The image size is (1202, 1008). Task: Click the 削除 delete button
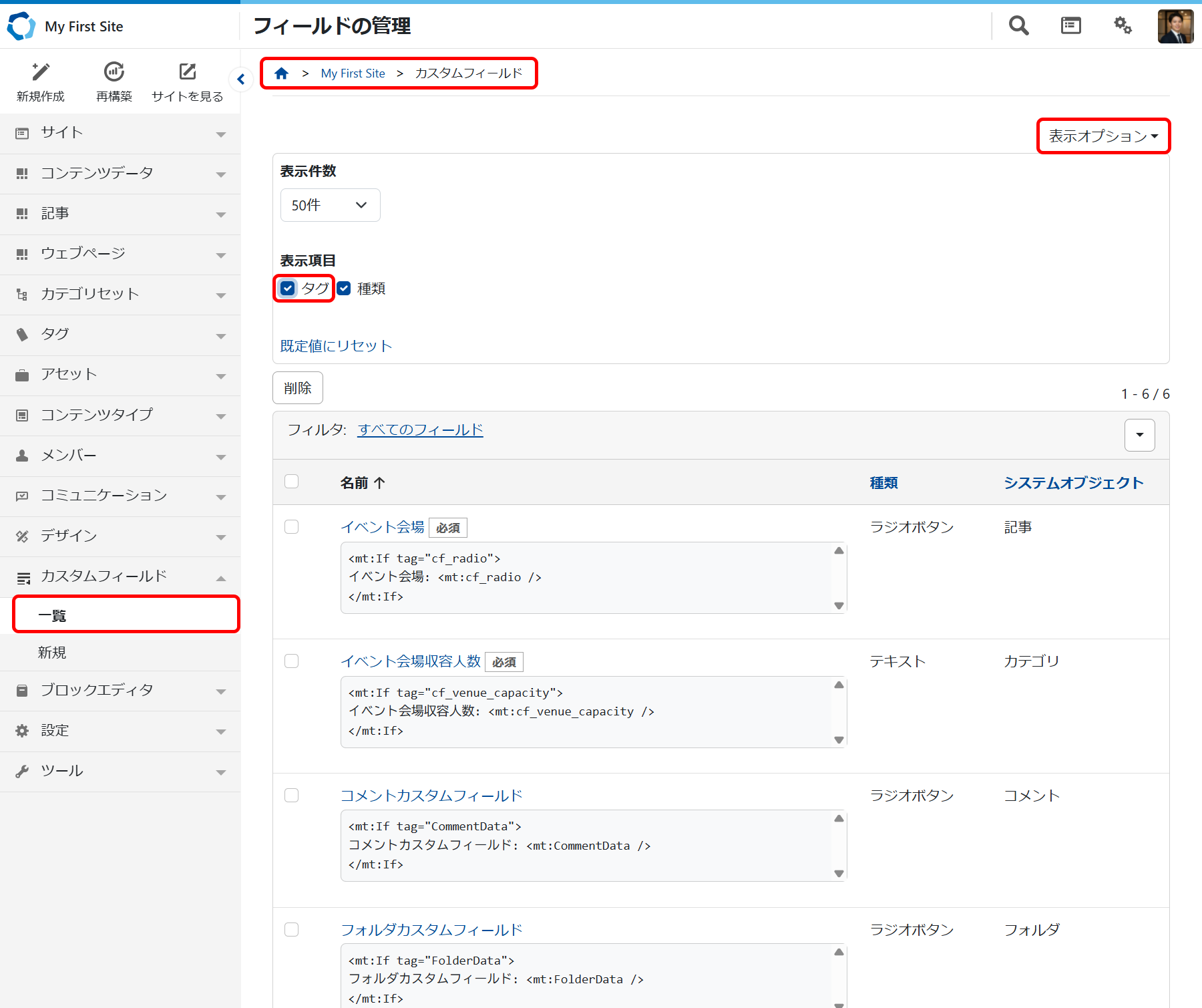point(297,387)
